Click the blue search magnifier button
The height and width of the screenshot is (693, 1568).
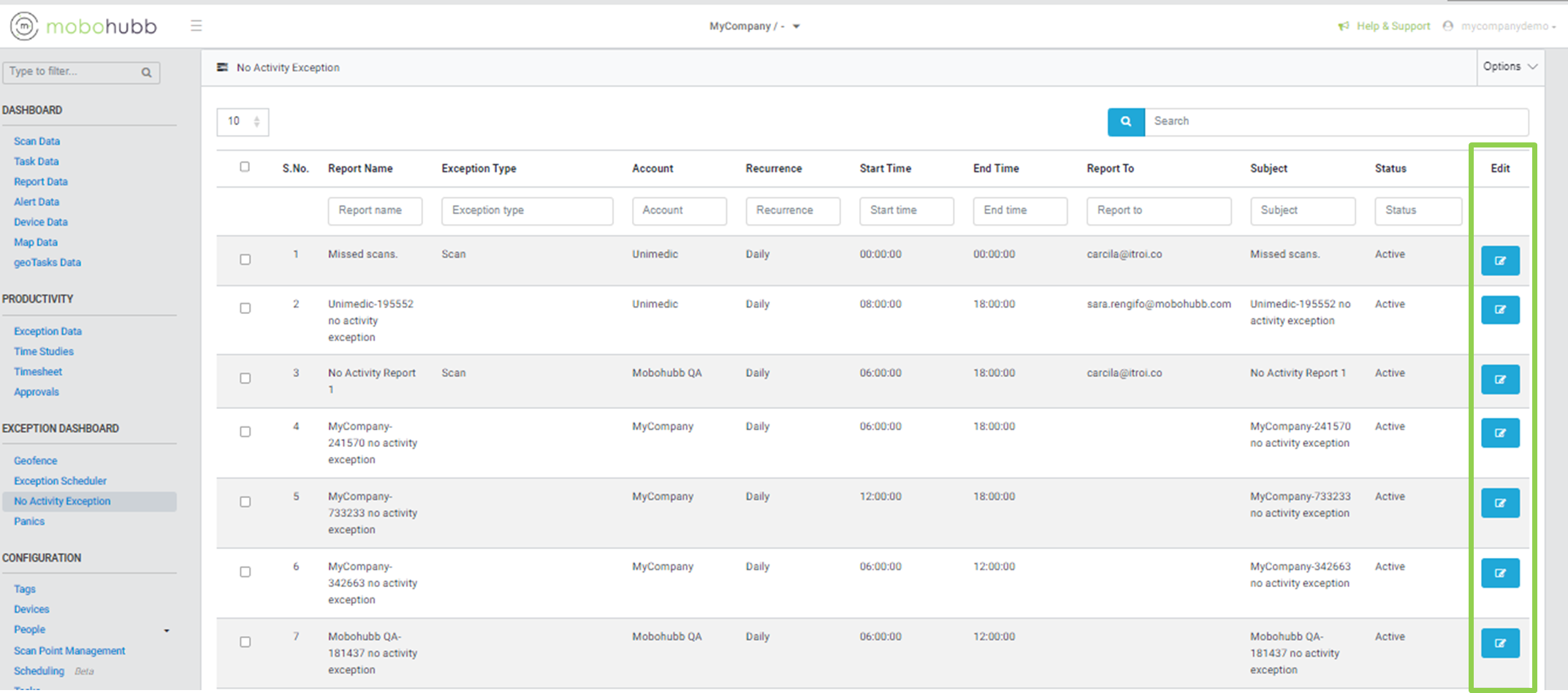(x=1125, y=122)
